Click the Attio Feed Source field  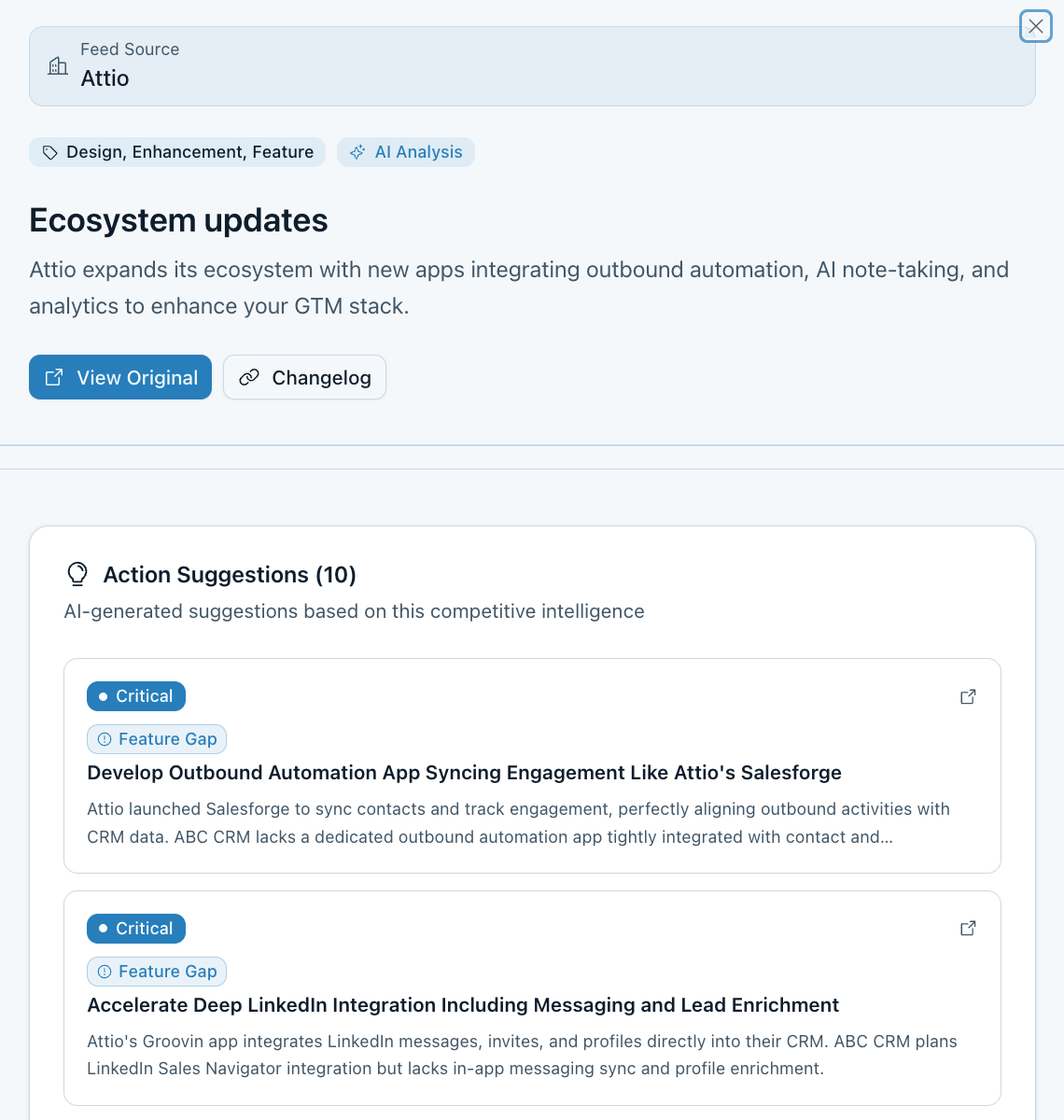(532, 66)
